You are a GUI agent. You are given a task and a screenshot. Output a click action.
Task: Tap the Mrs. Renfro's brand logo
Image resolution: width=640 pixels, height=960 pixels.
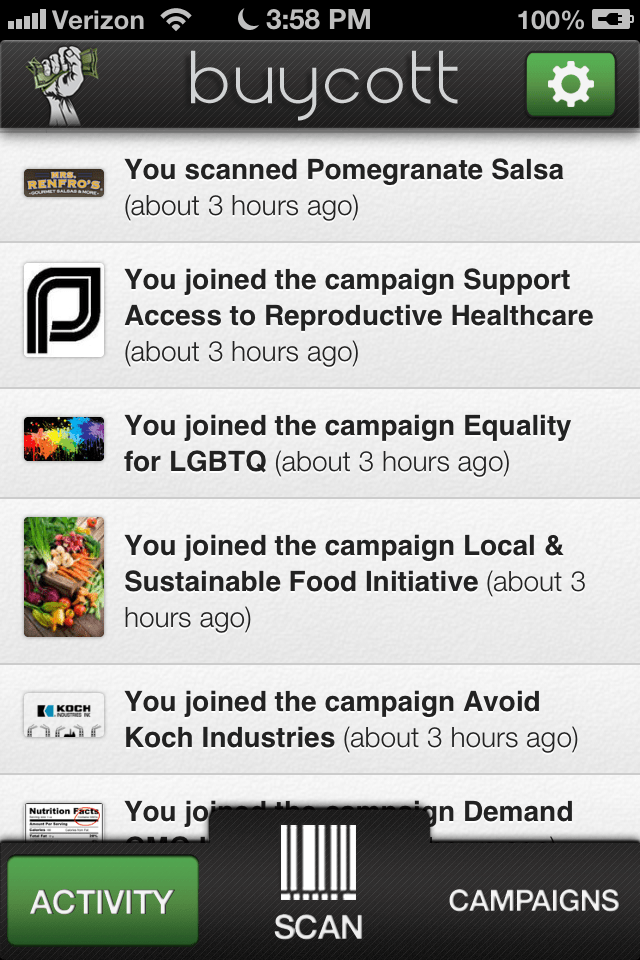click(x=64, y=183)
